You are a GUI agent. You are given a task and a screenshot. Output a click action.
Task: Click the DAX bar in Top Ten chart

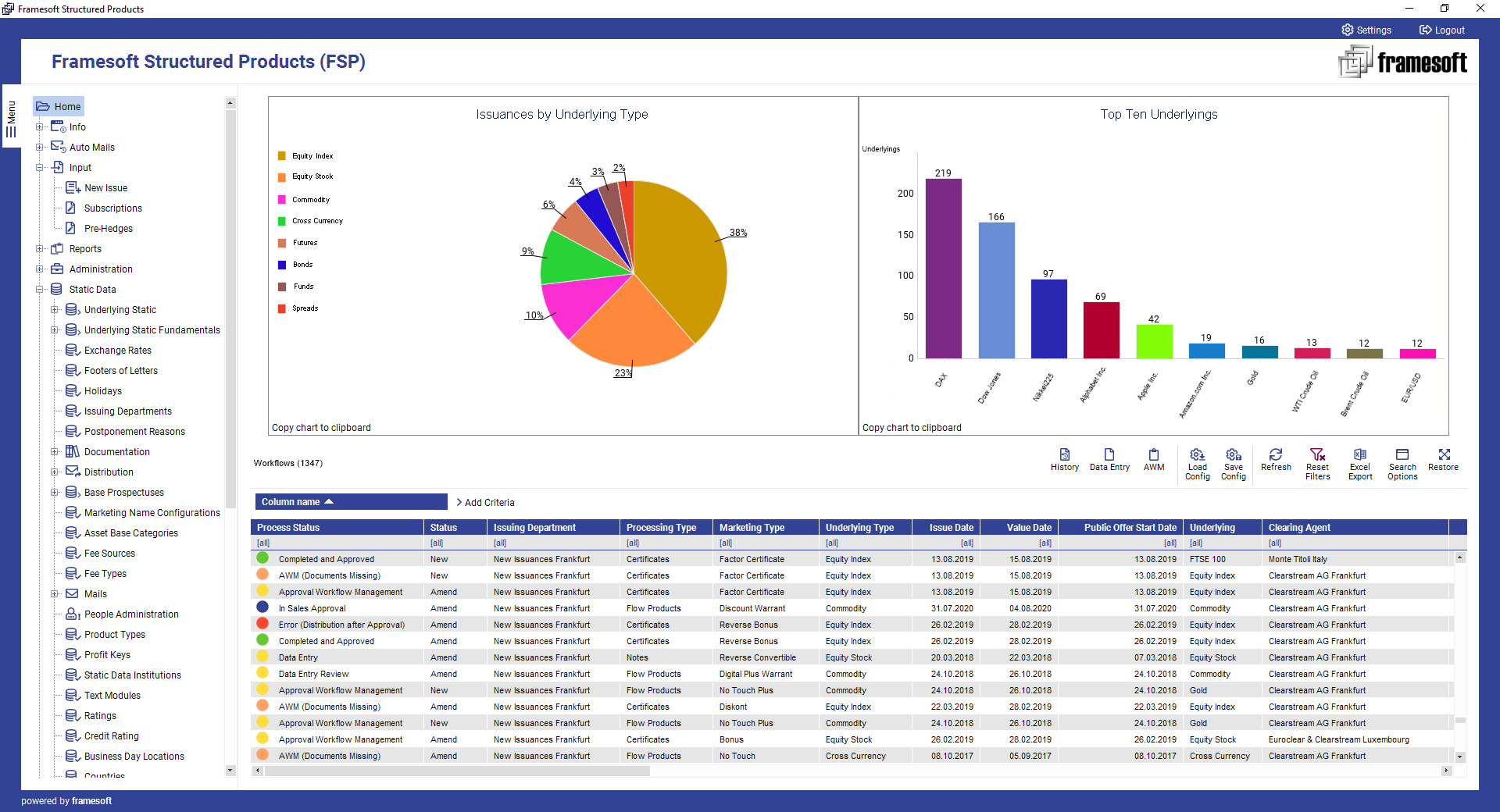(x=944, y=268)
